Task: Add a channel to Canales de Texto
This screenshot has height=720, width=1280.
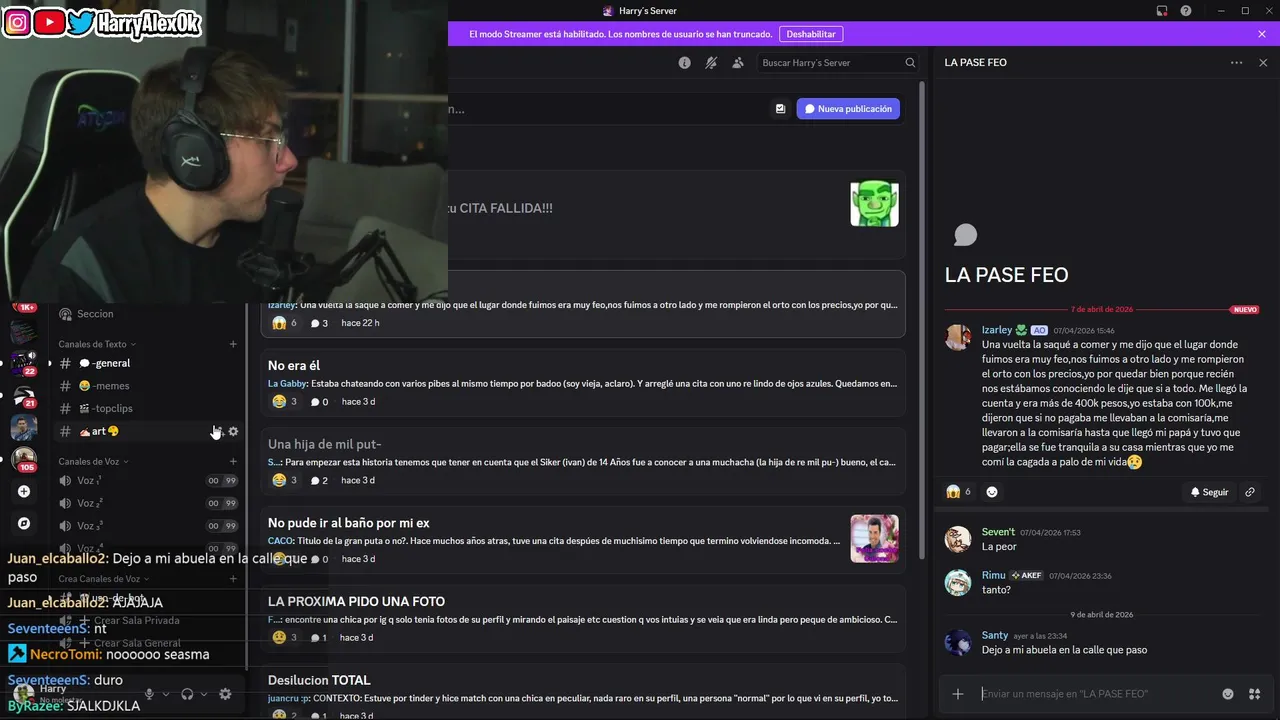Action: tap(233, 344)
